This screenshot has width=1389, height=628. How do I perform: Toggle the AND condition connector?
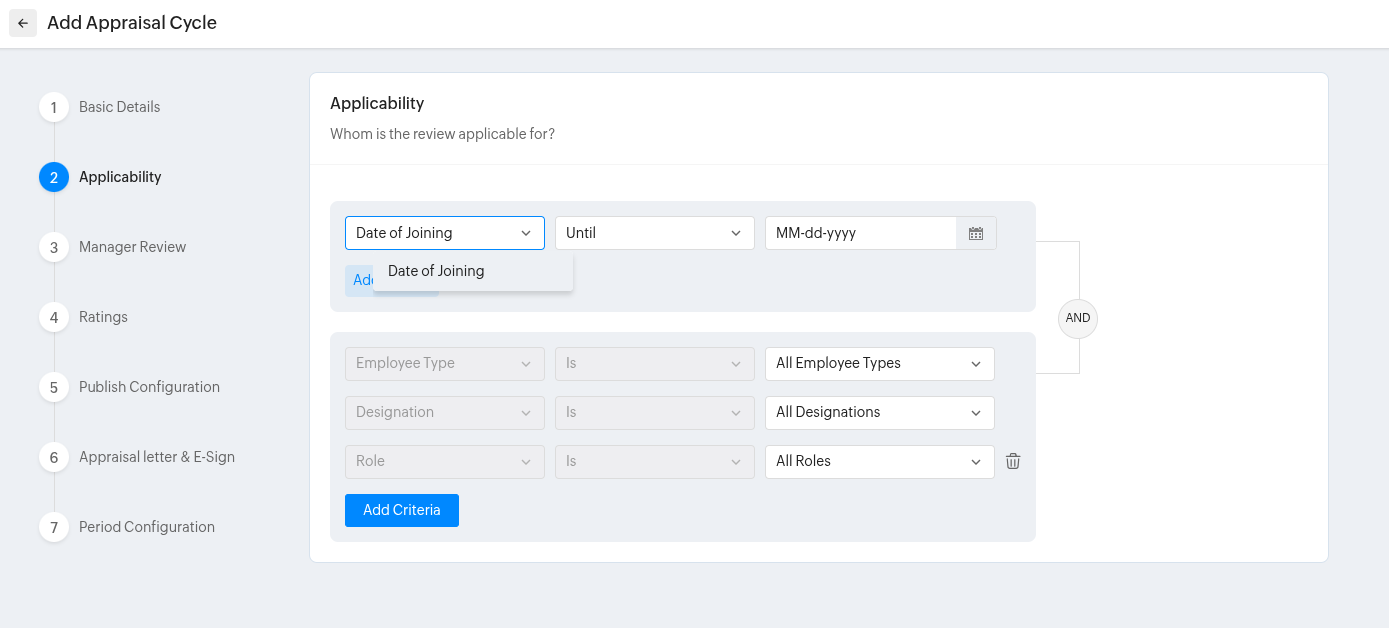(1078, 318)
